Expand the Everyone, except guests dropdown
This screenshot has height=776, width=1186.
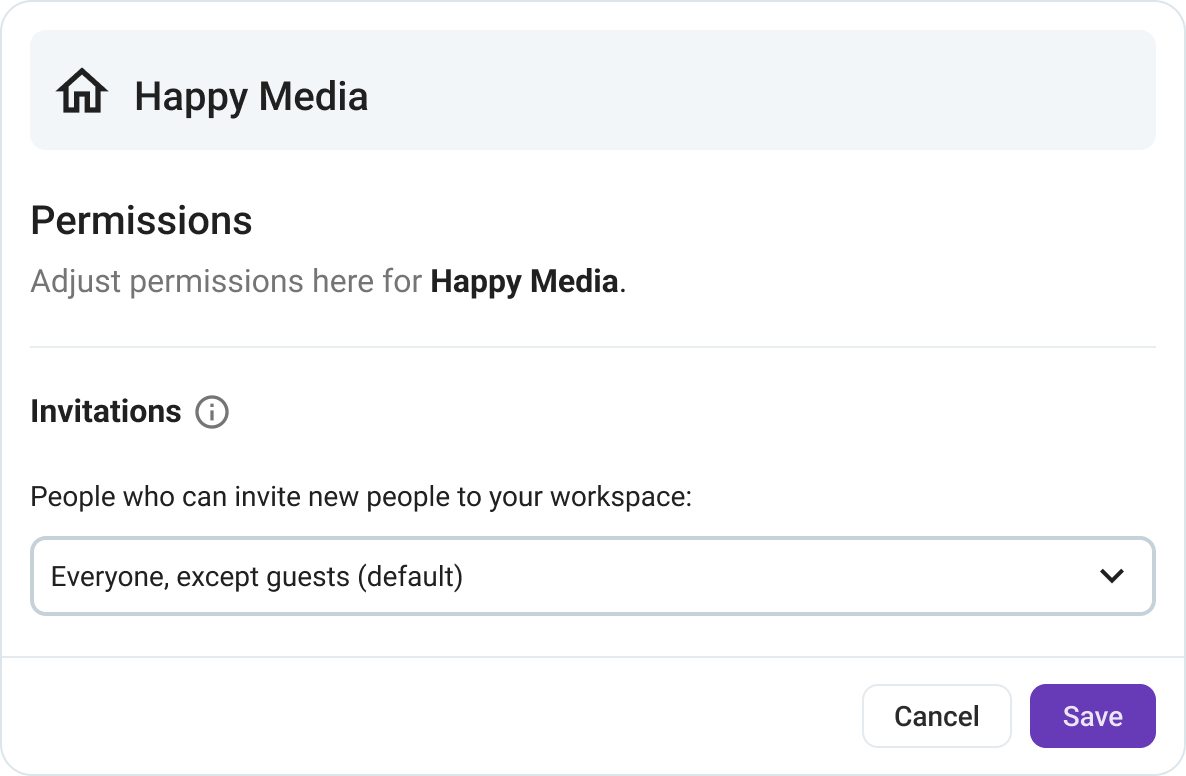592,576
